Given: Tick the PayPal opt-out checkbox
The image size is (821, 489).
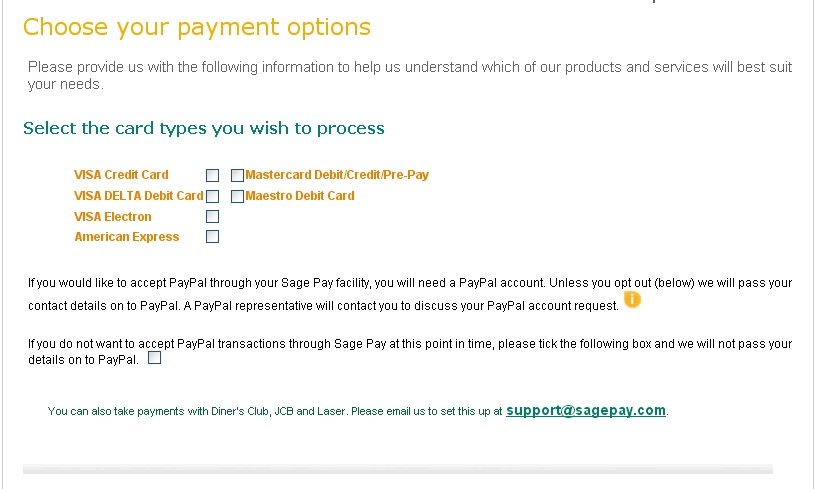Looking at the screenshot, I should [154, 358].
